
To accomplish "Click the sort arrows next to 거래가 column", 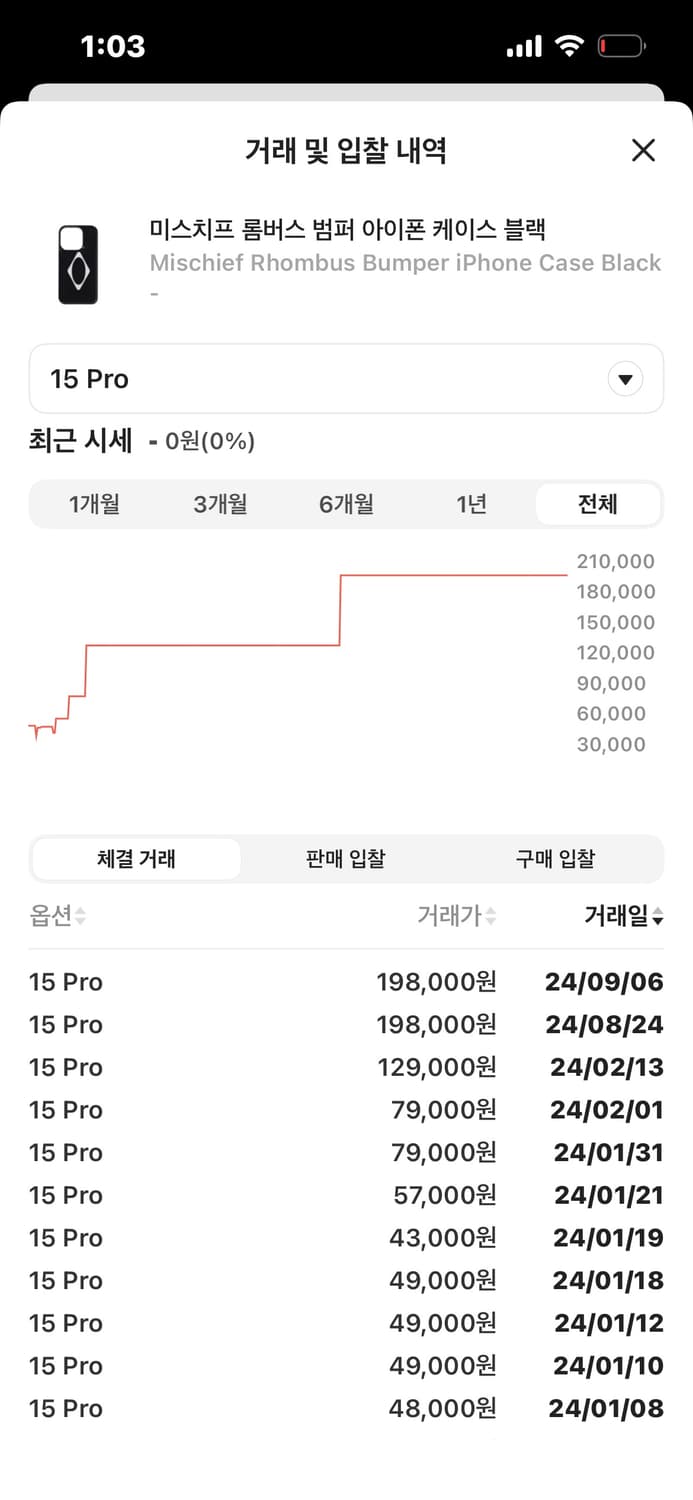I will [x=491, y=917].
